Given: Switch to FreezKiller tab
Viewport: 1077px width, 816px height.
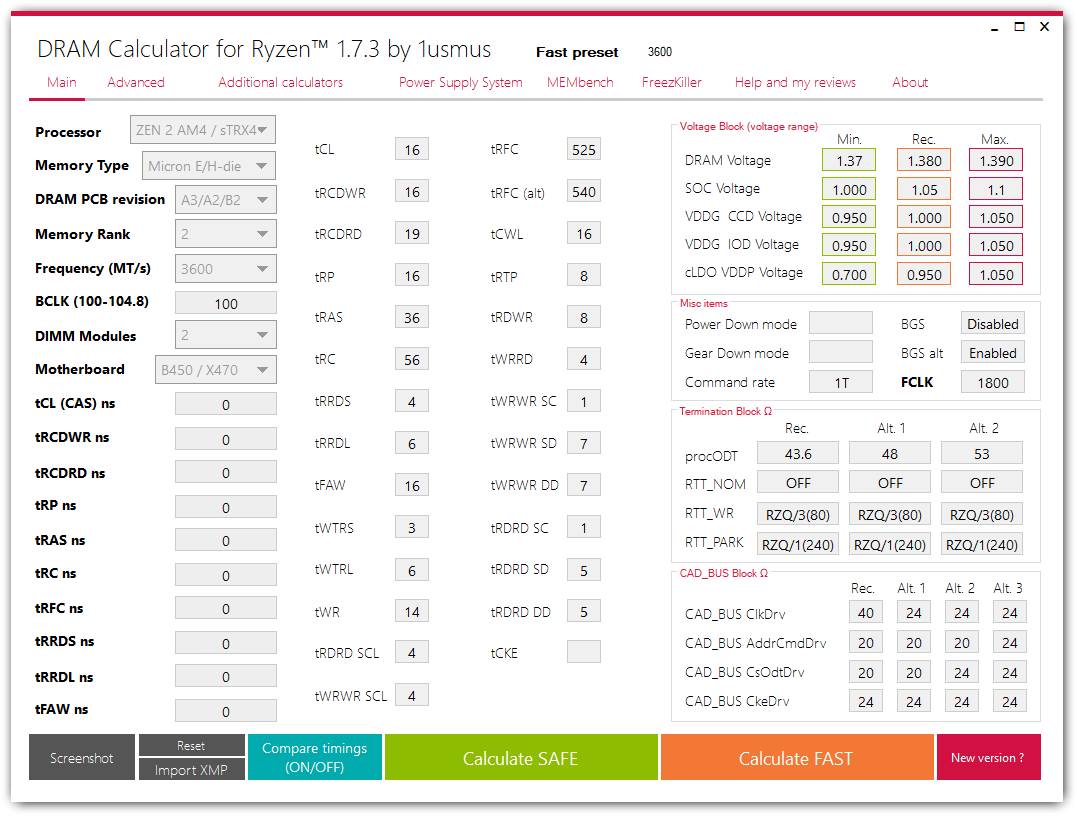Looking at the screenshot, I should [x=672, y=82].
